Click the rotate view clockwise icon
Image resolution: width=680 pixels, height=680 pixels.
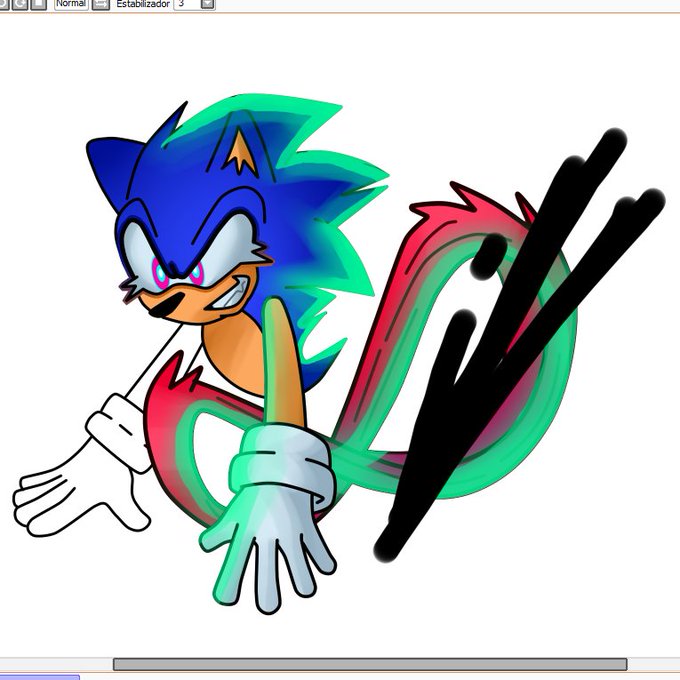coord(21,4)
